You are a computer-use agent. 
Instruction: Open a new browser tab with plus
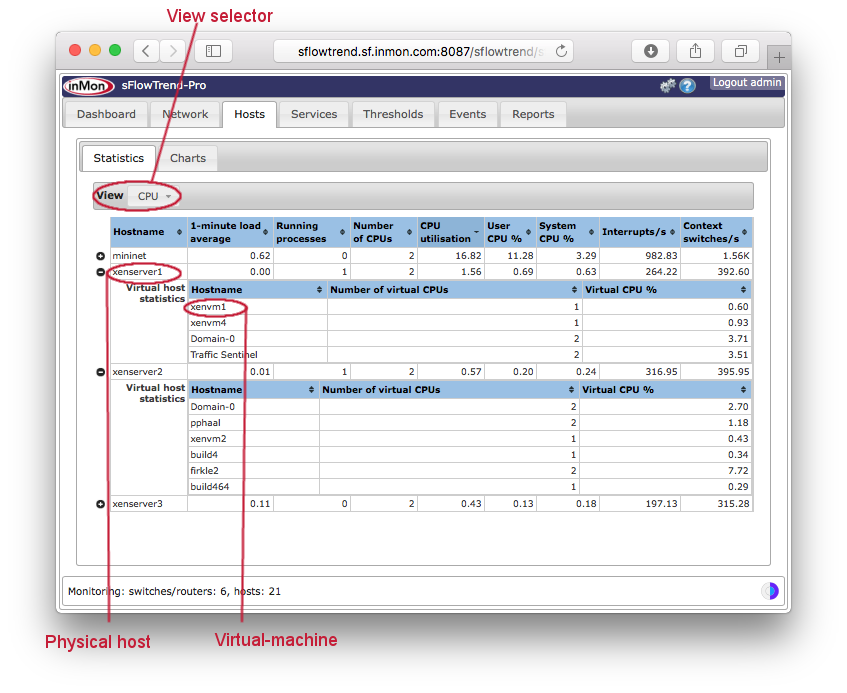779,57
